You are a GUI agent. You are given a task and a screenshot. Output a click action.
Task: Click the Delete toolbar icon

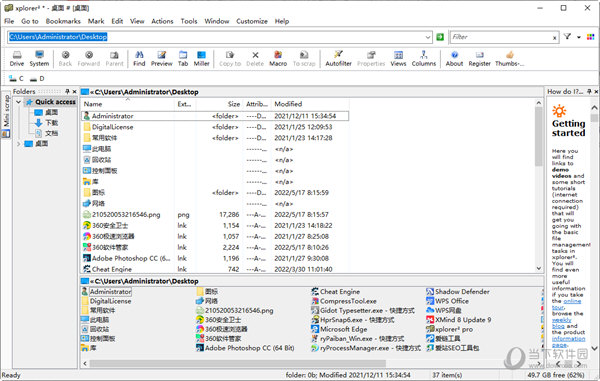point(255,59)
